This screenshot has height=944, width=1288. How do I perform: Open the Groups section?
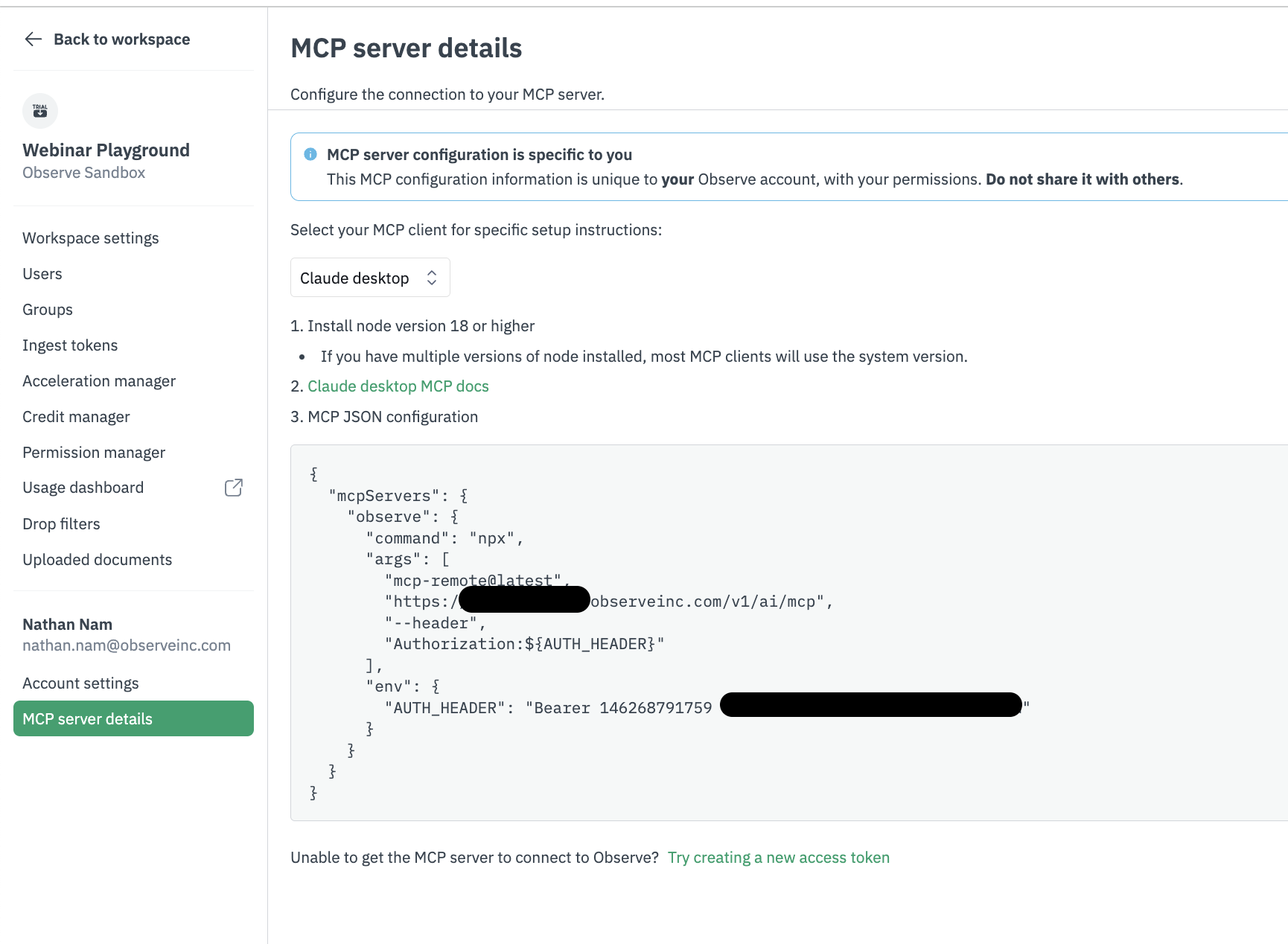point(48,310)
